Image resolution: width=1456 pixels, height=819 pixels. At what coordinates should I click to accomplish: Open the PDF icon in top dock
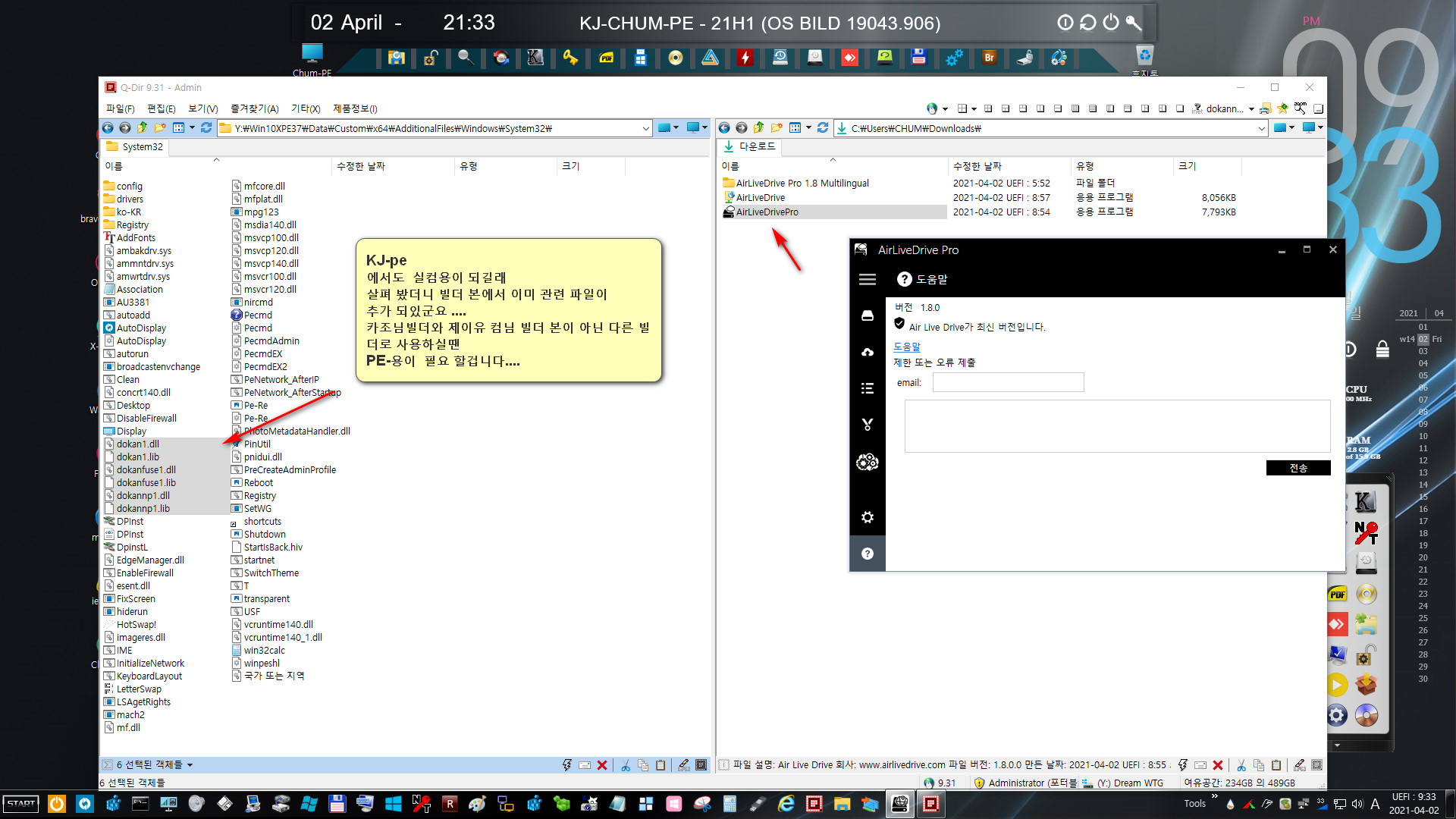606,58
